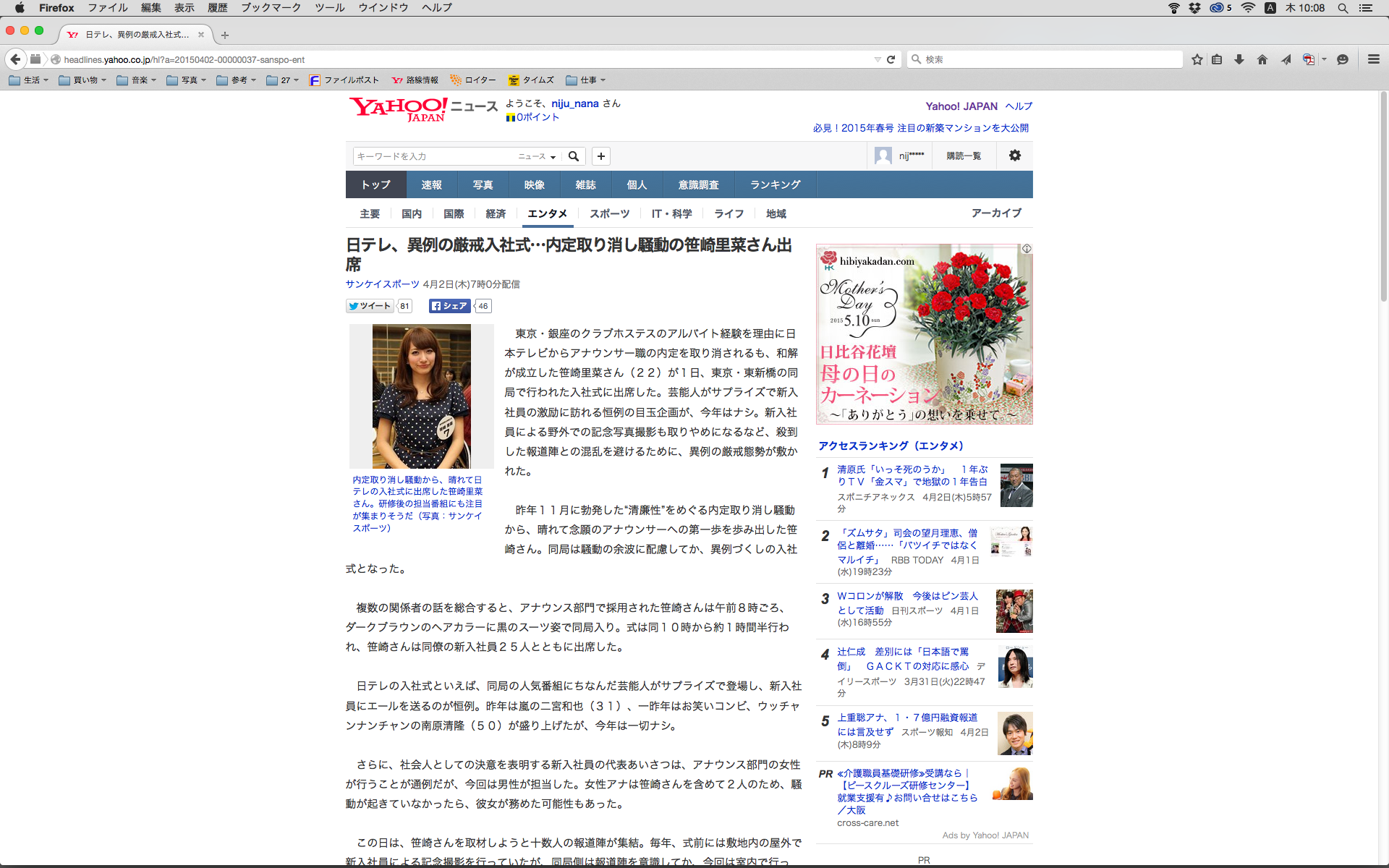
Task: Bookmark this page with star icon
Action: (1197, 59)
